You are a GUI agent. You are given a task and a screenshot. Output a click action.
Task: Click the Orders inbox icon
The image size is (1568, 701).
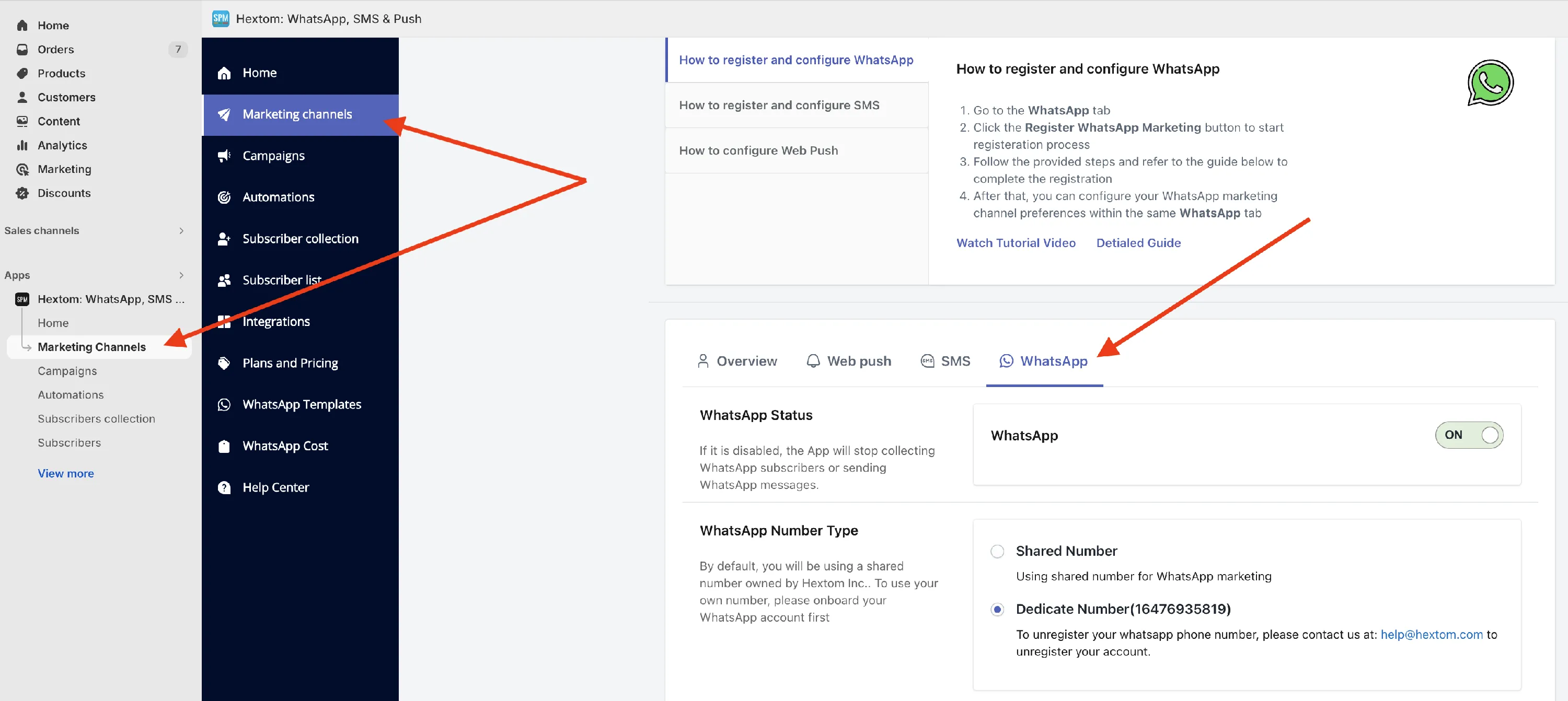click(22, 49)
